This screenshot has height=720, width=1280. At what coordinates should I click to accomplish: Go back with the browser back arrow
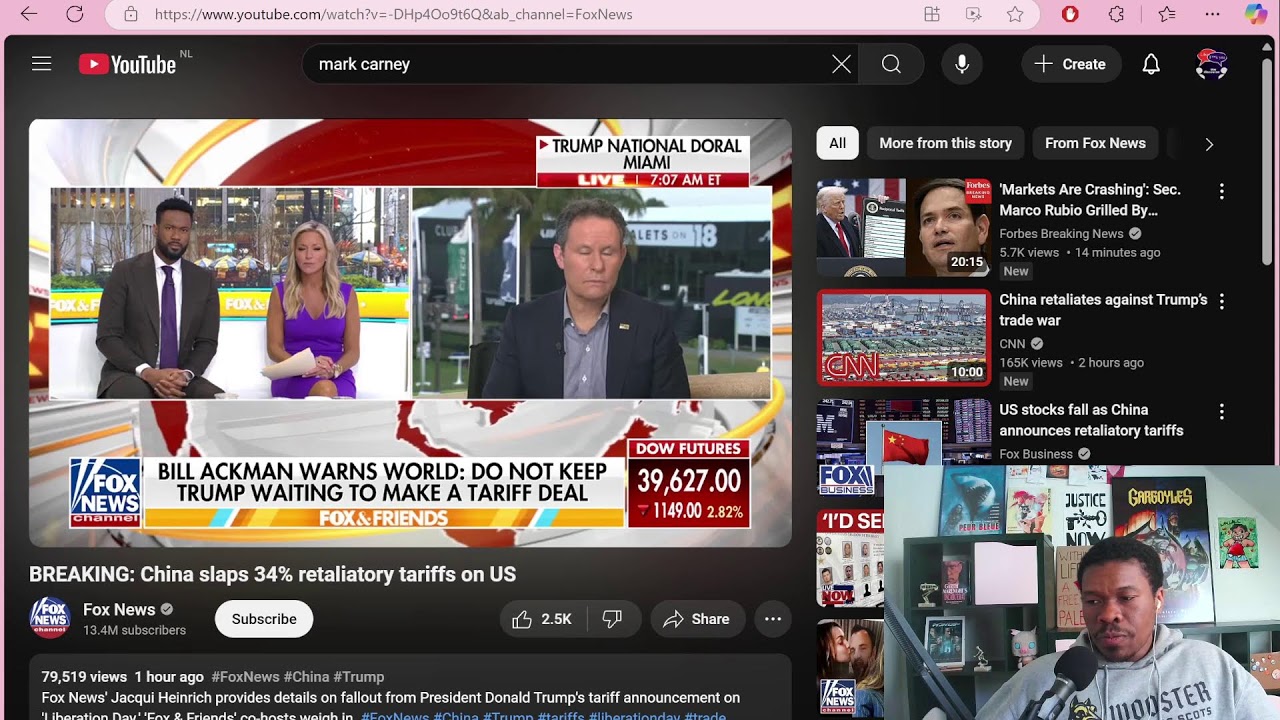[28, 14]
